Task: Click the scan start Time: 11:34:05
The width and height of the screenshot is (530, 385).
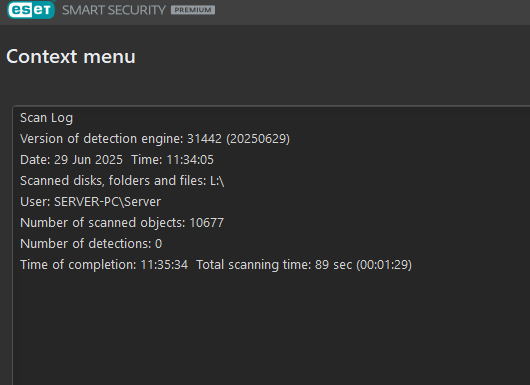Action: click(172, 160)
